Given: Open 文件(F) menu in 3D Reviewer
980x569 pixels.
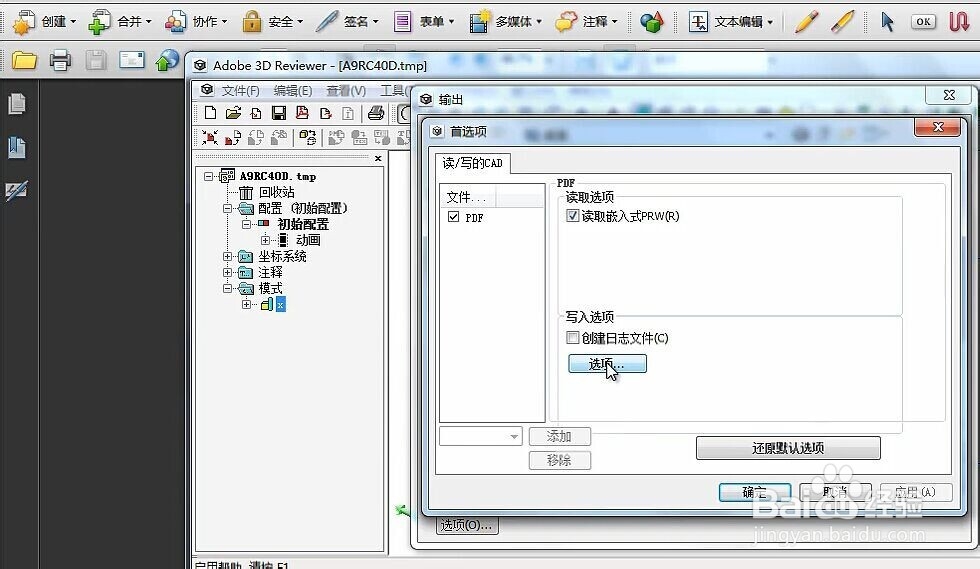Looking at the screenshot, I should click(240, 91).
